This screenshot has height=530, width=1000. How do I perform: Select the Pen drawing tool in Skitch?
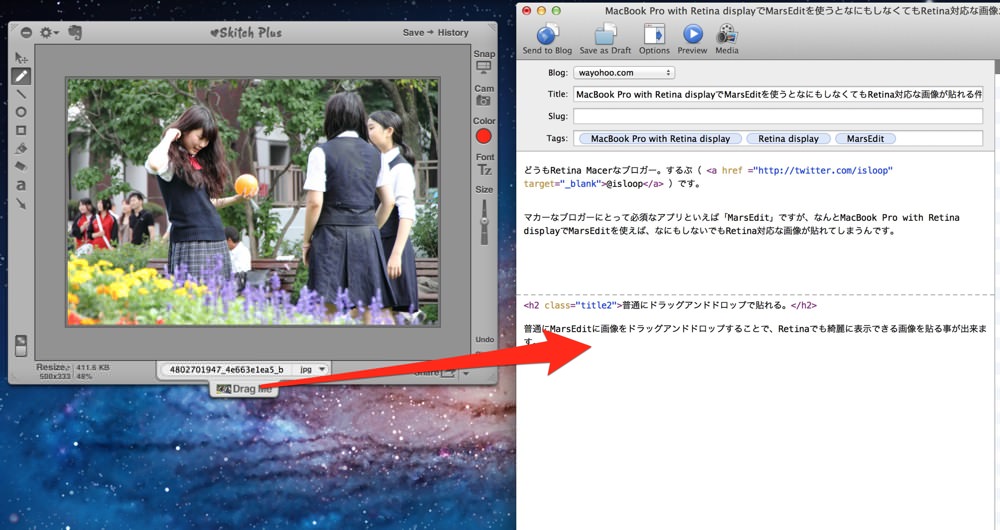(21, 77)
